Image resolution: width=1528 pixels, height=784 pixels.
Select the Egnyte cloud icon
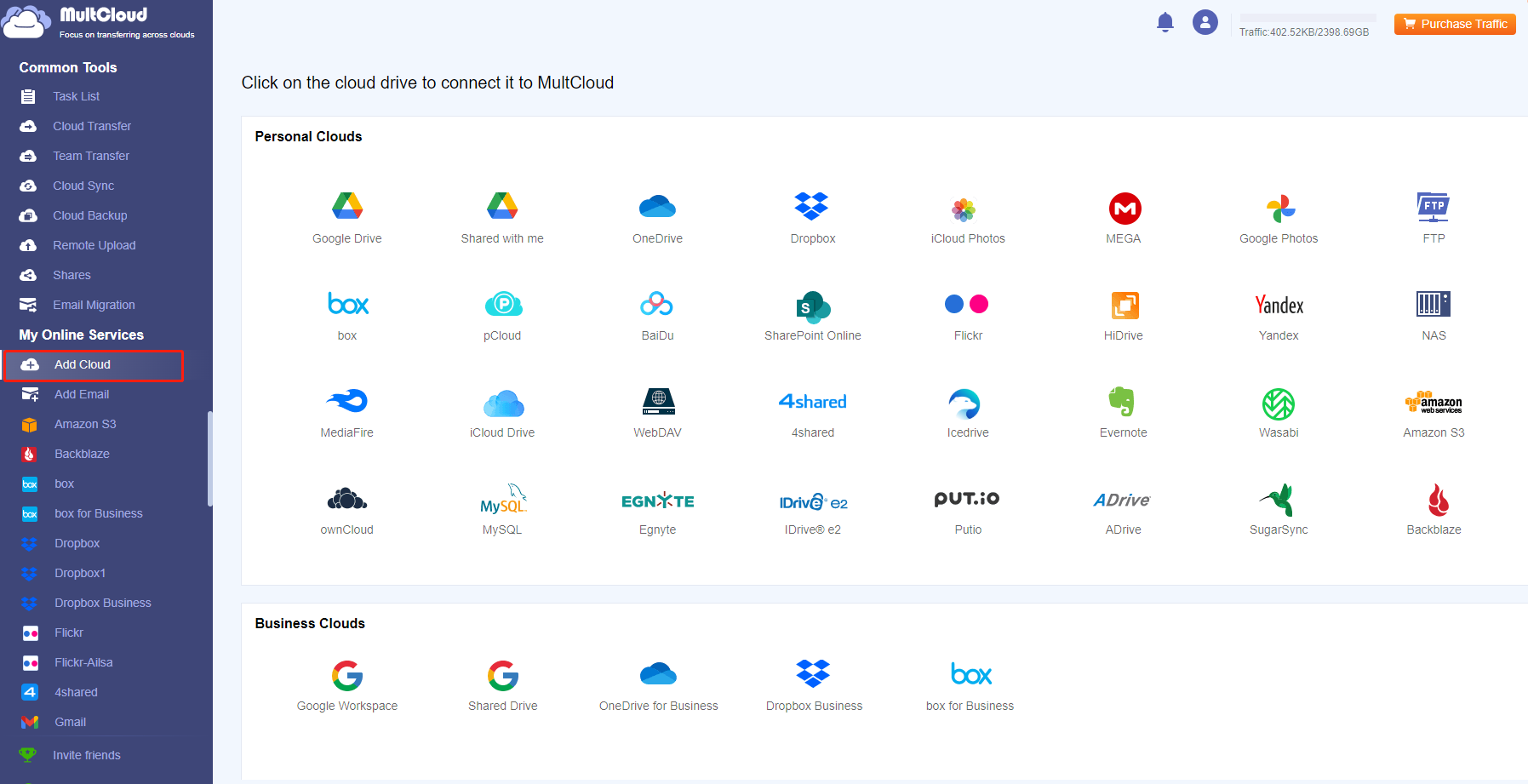pyautogui.click(x=658, y=501)
